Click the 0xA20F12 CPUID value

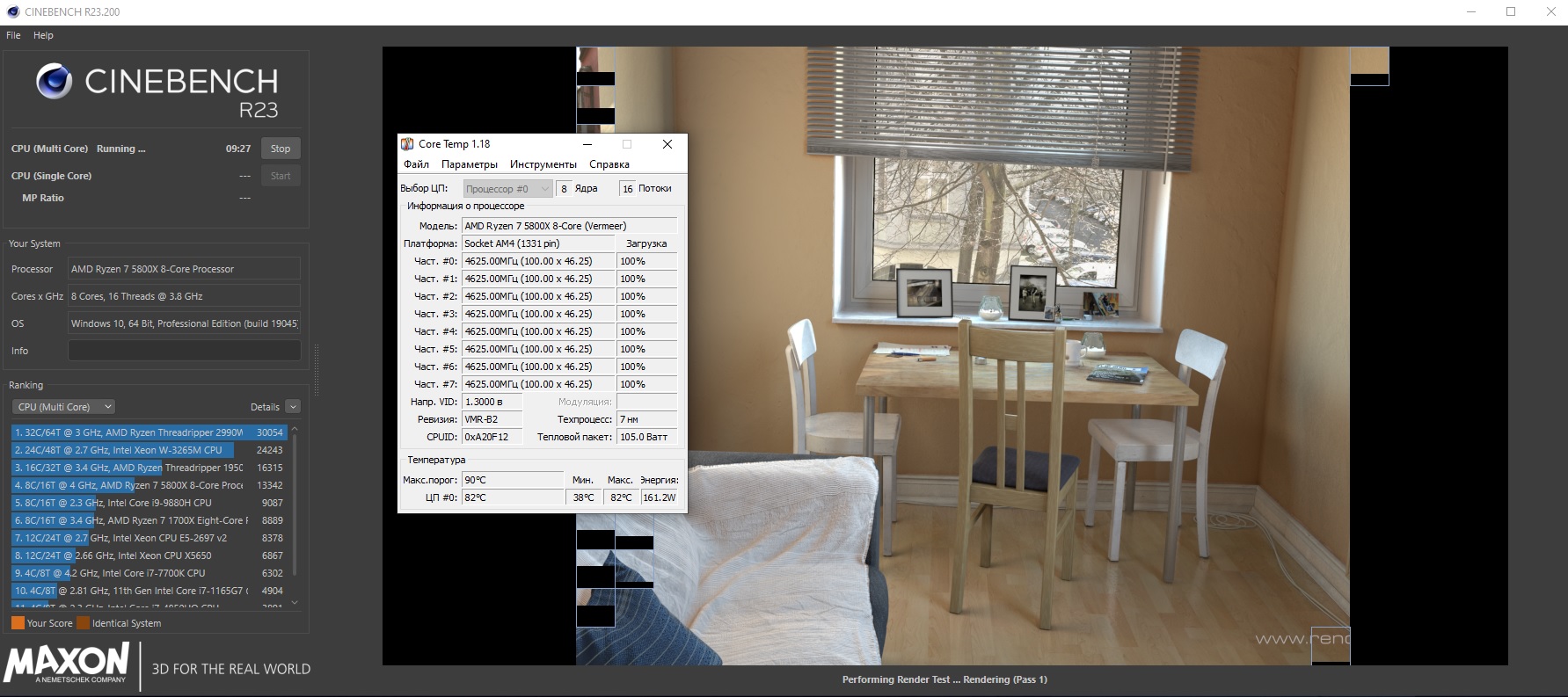[x=492, y=437]
